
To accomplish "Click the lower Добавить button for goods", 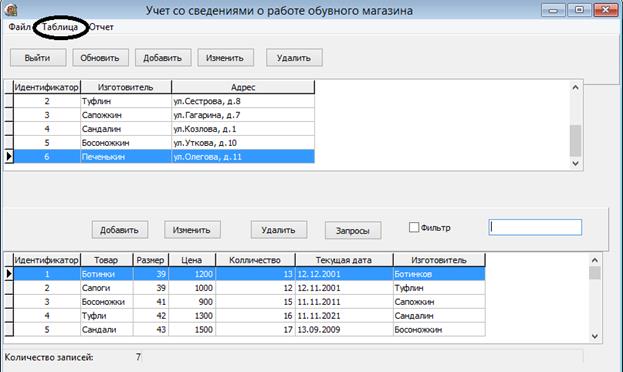I will click(120, 230).
